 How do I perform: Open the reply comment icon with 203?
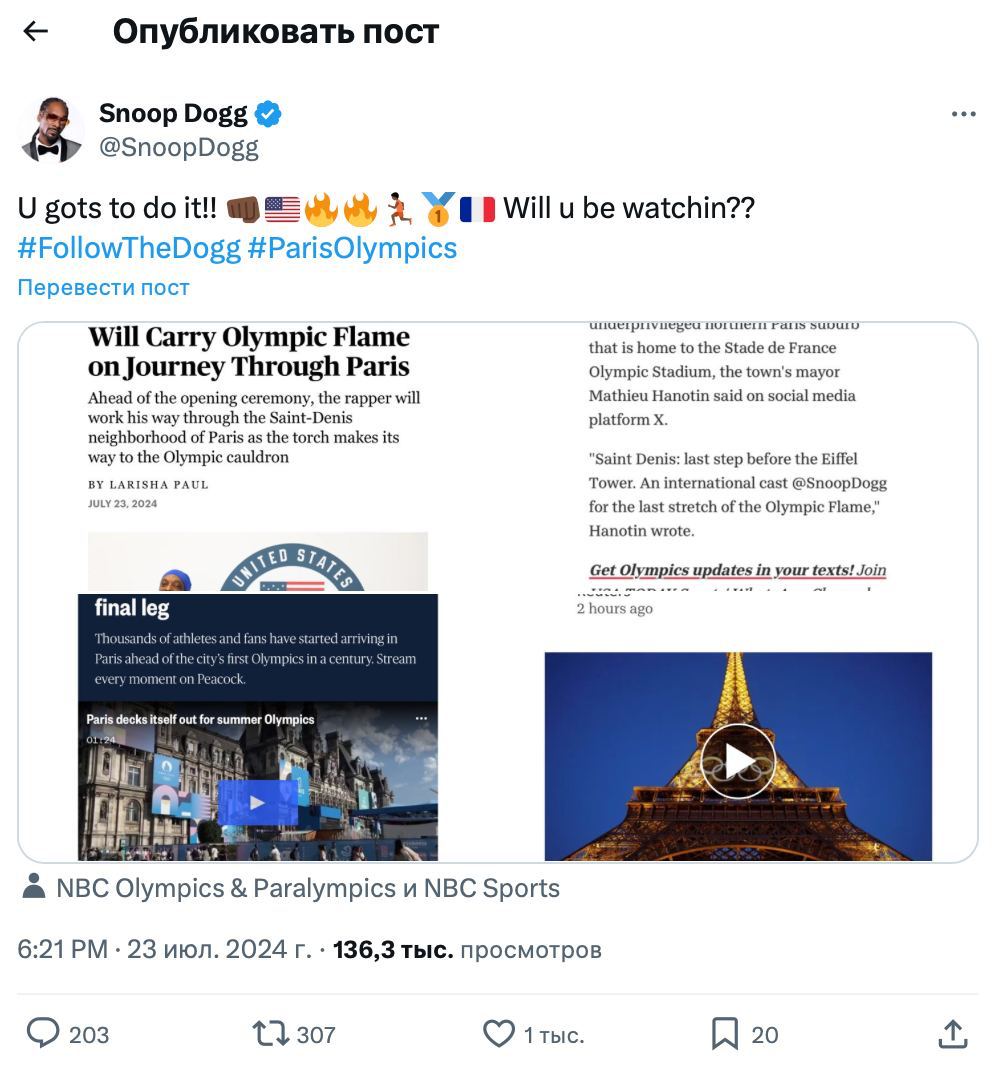tap(68, 1034)
